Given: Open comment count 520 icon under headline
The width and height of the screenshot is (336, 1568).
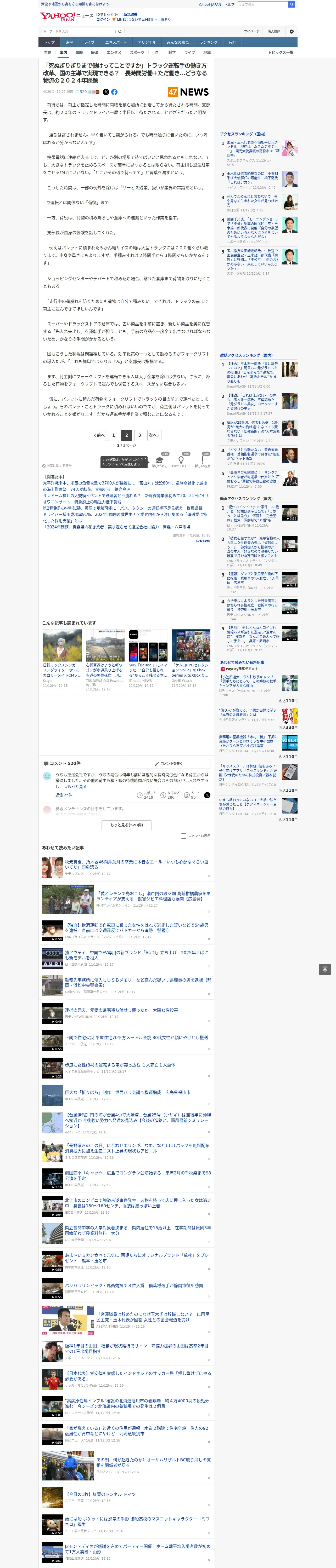Looking at the screenshot, I should pyautogui.click(x=82, y=92).
